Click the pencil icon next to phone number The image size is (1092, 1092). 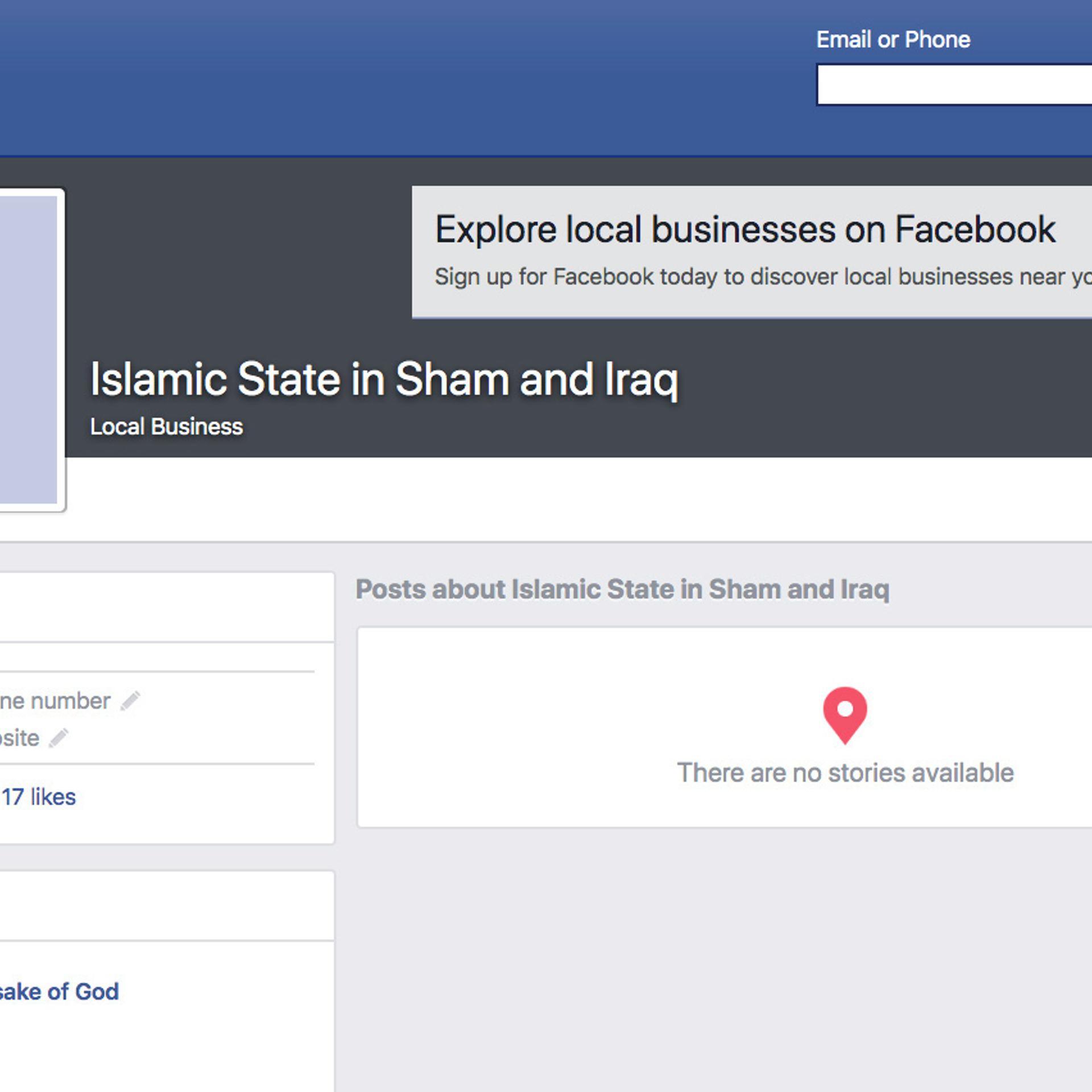click(x=130, y=701)
